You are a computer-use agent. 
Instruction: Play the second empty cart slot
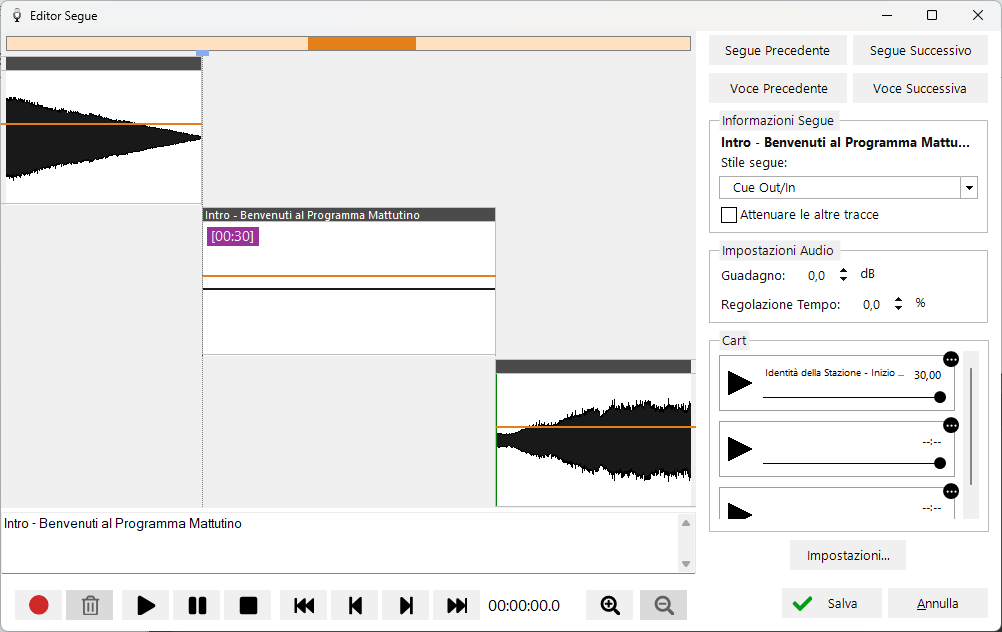click(x=740, y=449)
